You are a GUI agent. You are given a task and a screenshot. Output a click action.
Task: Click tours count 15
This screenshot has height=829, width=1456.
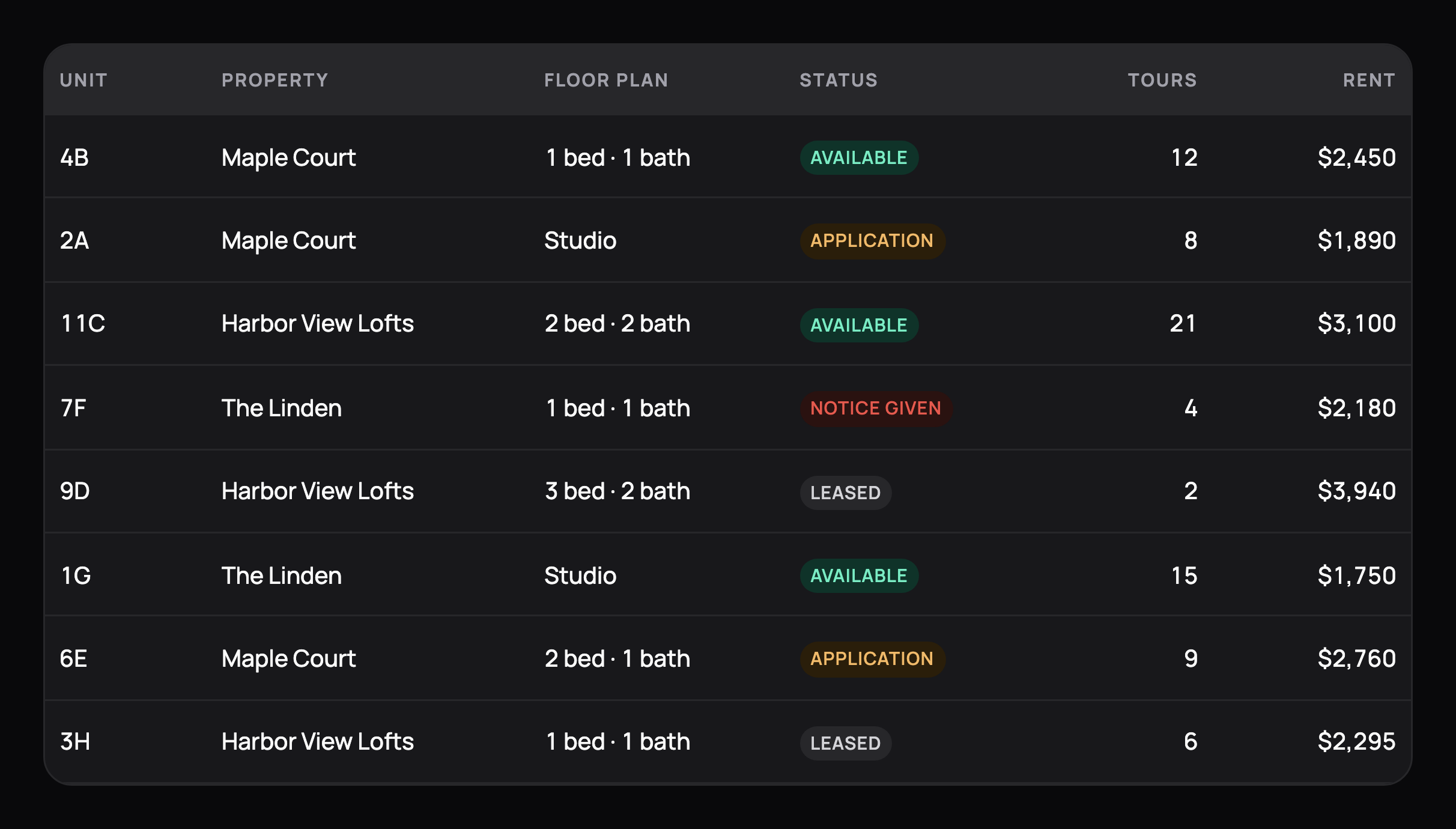tap(1184, 575)
